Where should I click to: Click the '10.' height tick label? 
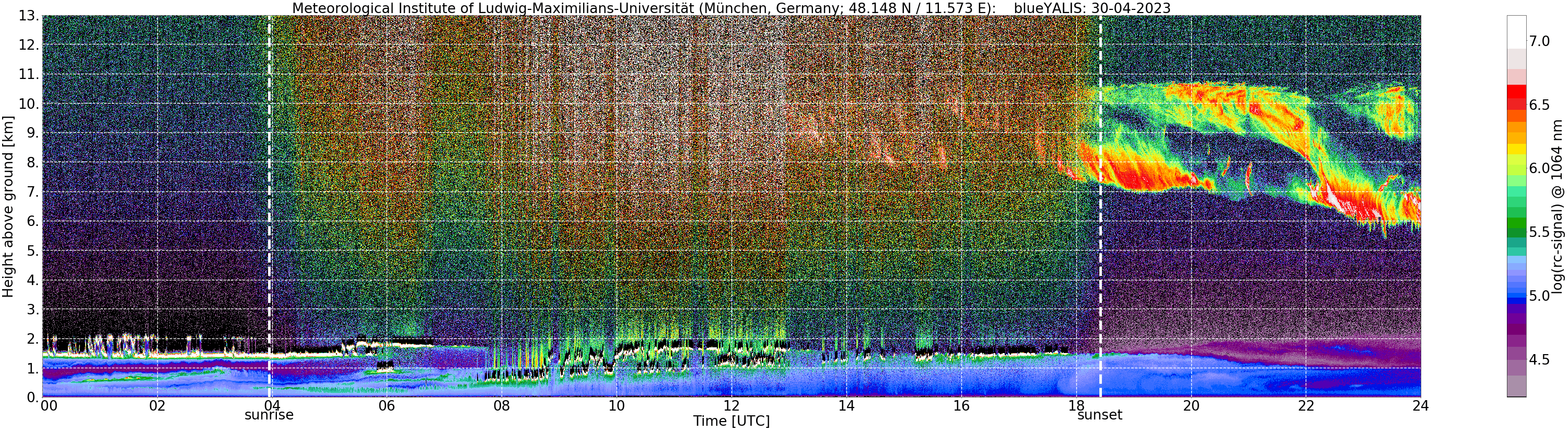(x=28, y=104)
